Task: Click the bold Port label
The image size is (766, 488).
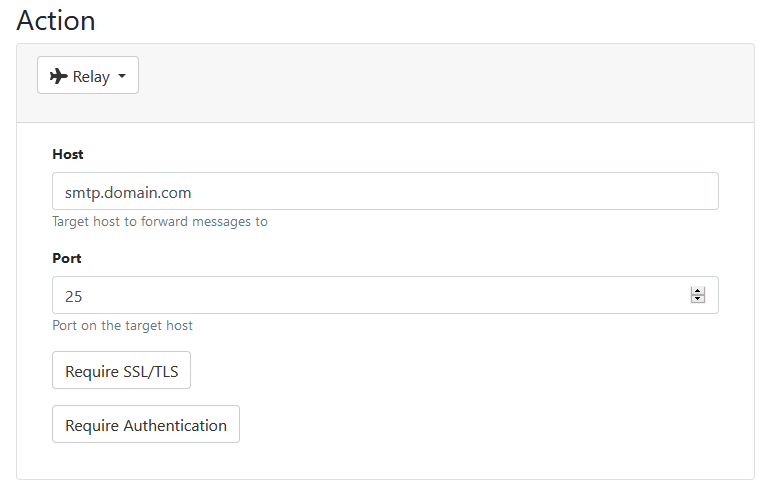Action: point(67,258)
